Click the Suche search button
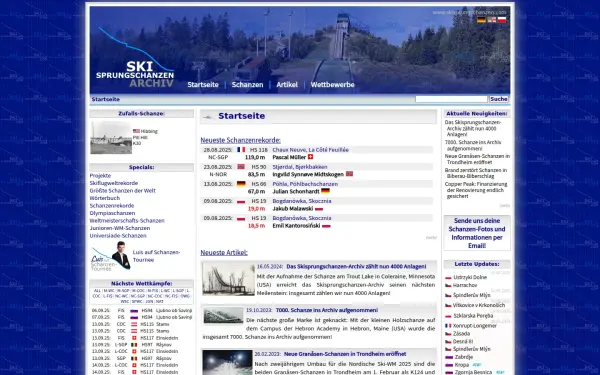600x375 pixels. point(499,99)
